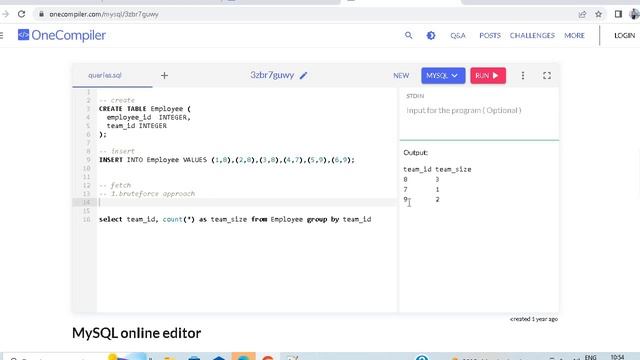
Task: Click the team_id output header
Action: pyautogui.click(x=417, y=169)
